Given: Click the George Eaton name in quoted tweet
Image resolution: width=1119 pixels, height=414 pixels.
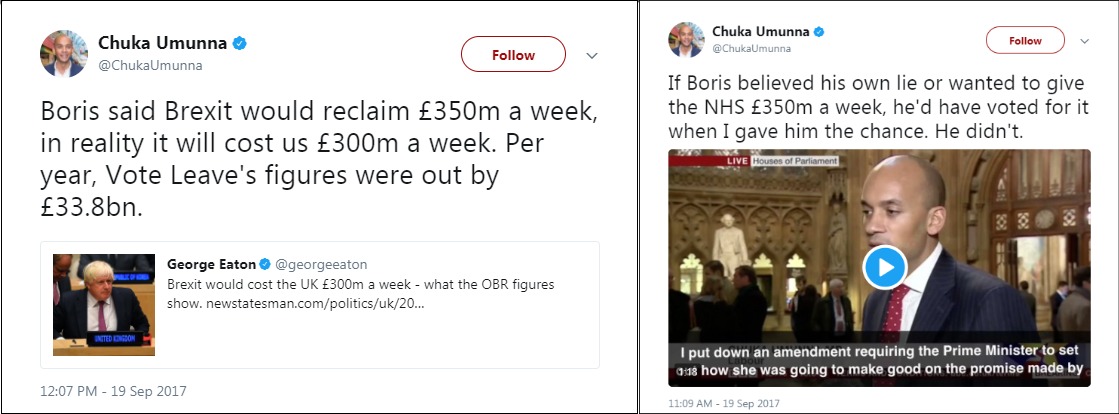Looking at the screenshot, I should coord(210,264).
